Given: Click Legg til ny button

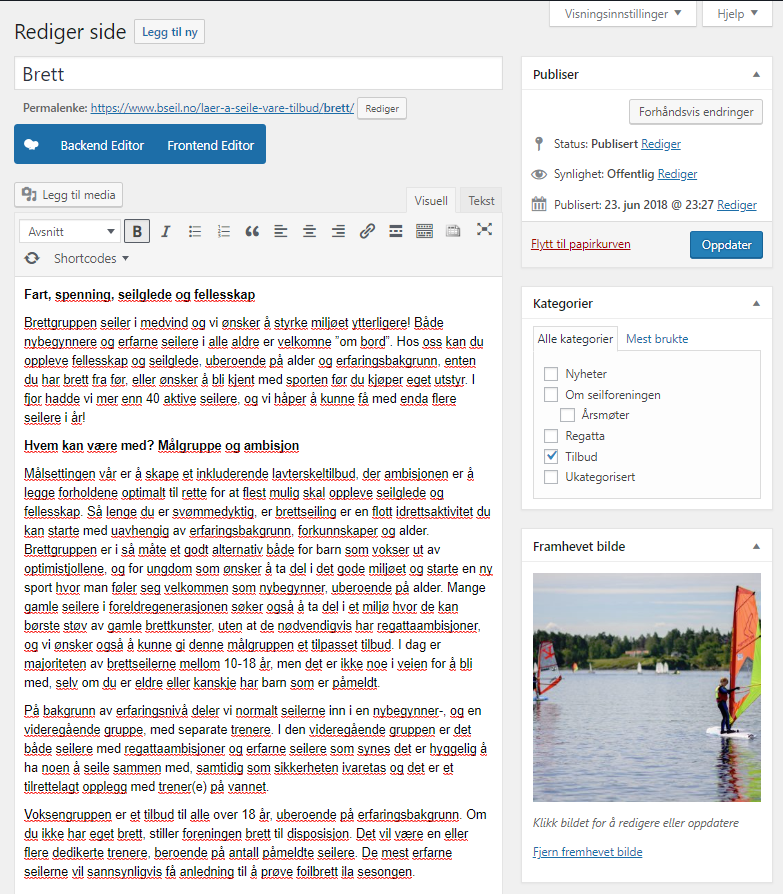Looking at the screenshot, I should (x=169, y=32).
